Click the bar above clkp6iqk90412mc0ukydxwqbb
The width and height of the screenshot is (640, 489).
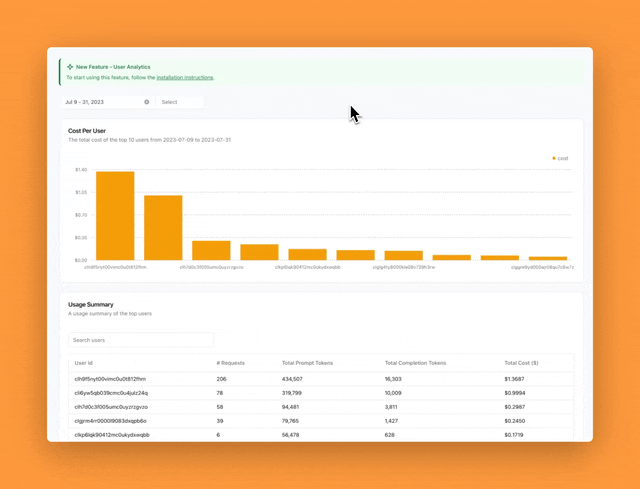[x=307, y=254]
